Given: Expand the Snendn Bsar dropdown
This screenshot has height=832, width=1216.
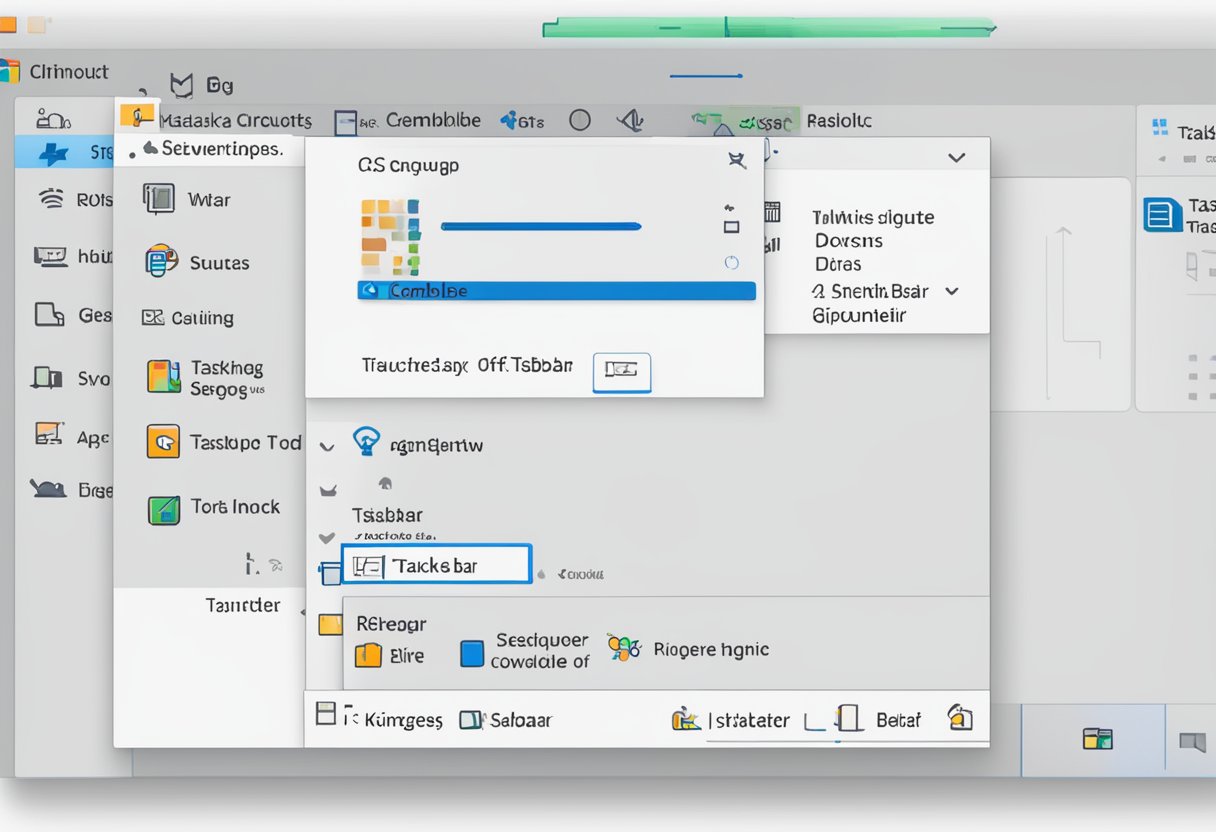Looking at the screenshot, I should coord(951,291).
